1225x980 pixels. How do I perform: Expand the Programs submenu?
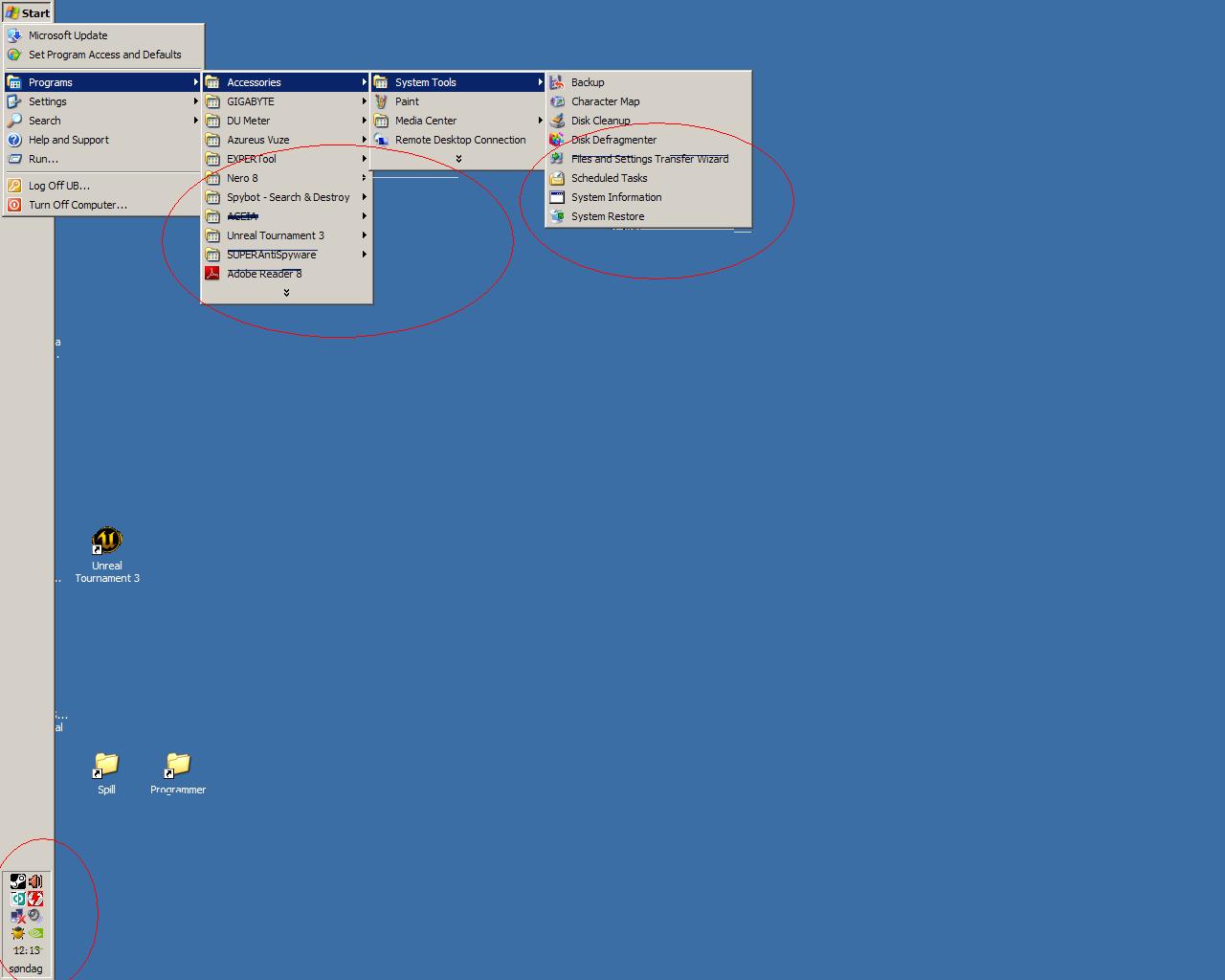point(103,82)
